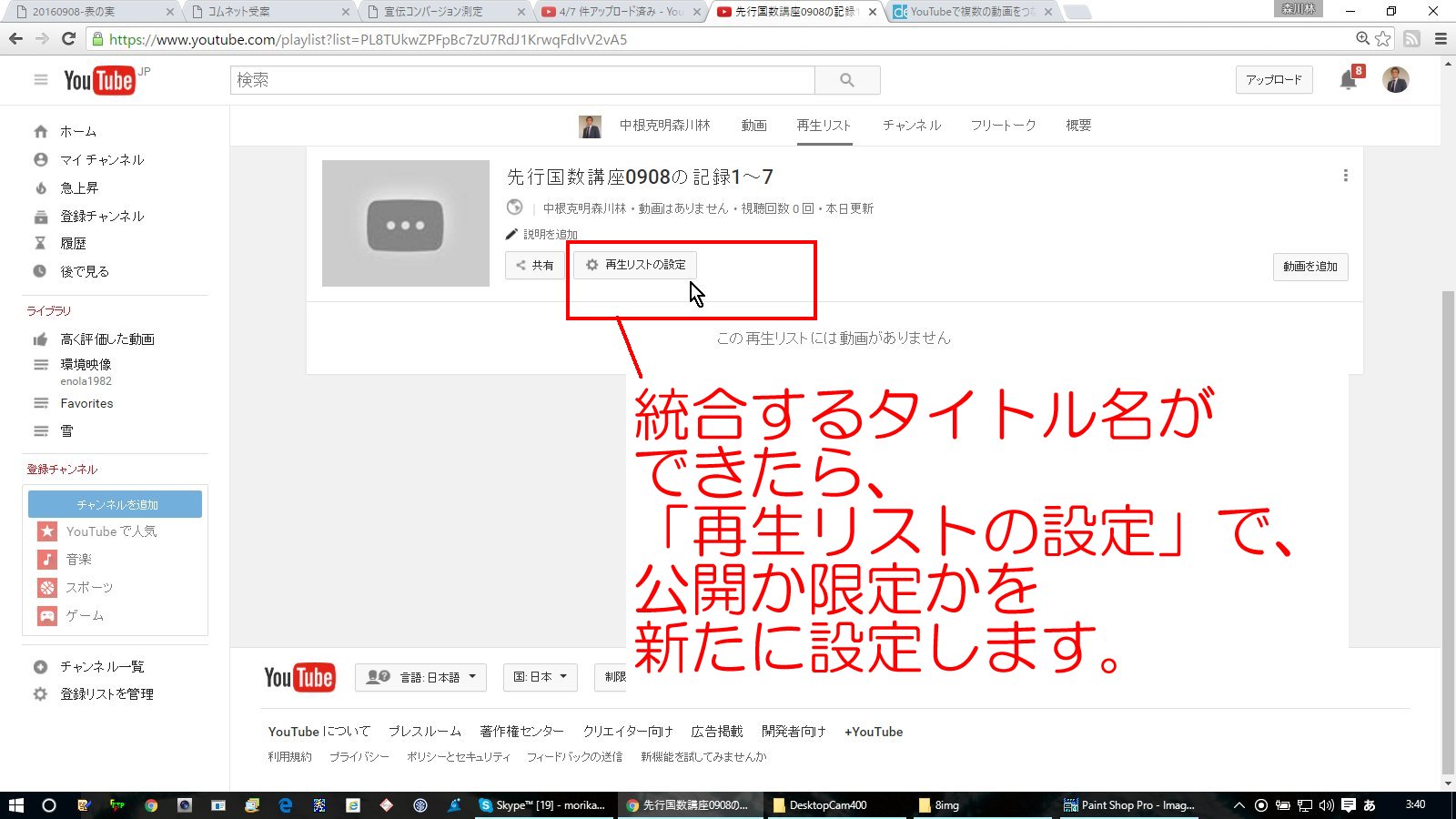1456x819 pixels.
Task: Open 後で見る watch later list
Action: [85, 271]
